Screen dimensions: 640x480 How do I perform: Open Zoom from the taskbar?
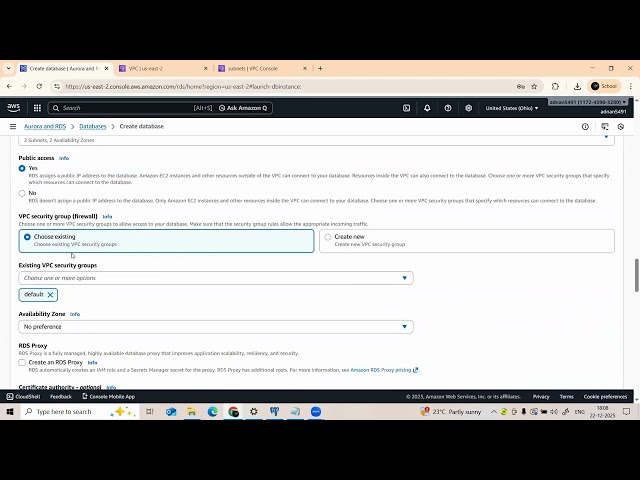click(316, 412)
